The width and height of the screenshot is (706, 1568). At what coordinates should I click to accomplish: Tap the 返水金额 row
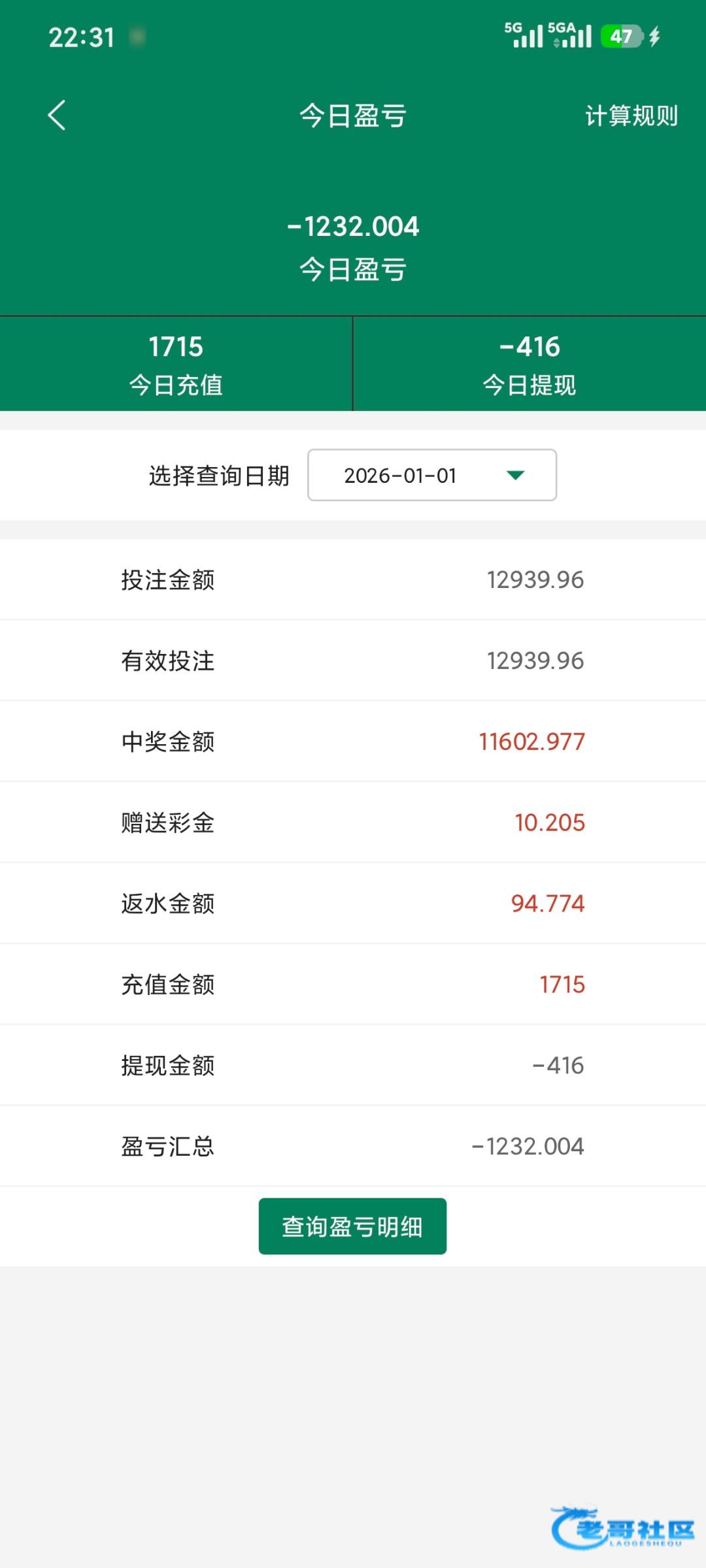[x=353, y=904]
